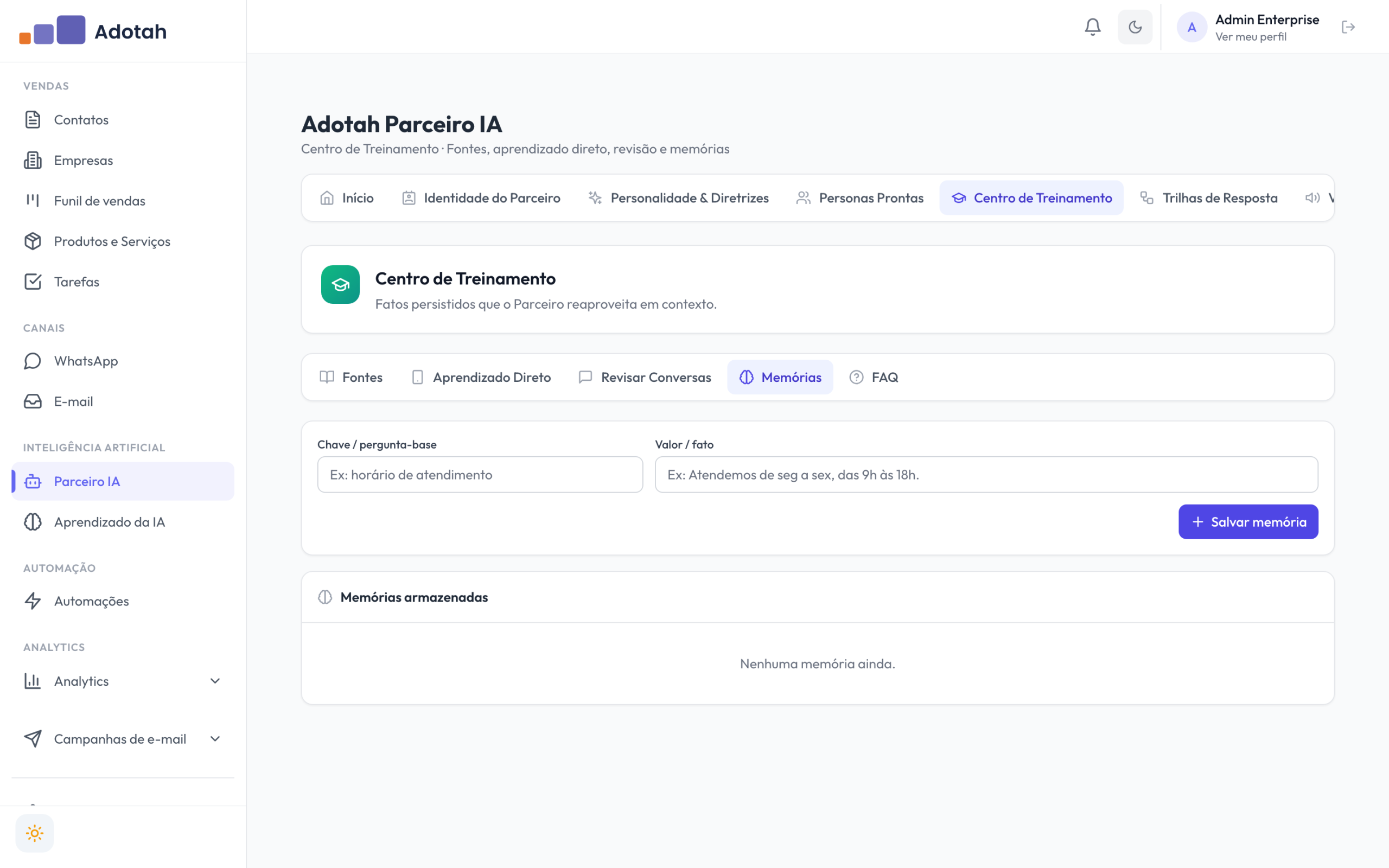Click the Produtos e Serviços box icon

tap(33, 241)
